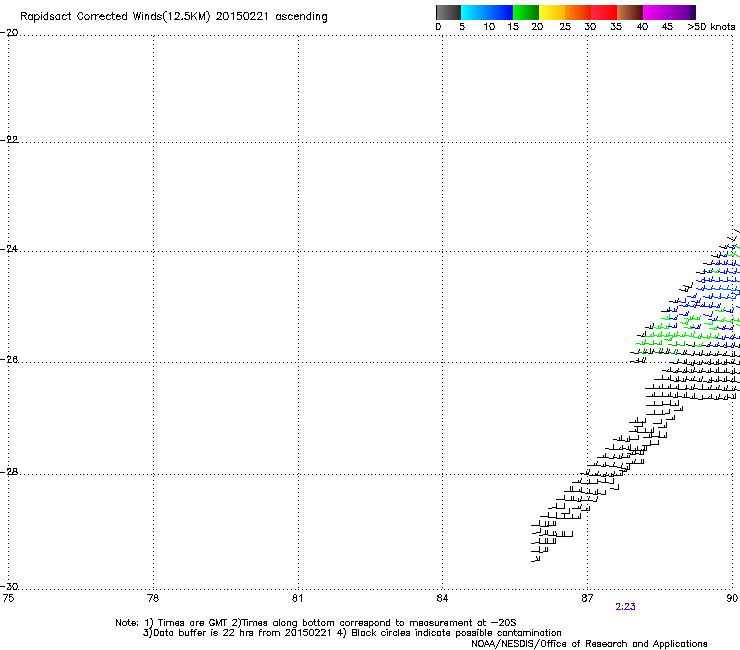Click the longitude label '81'

297,598
